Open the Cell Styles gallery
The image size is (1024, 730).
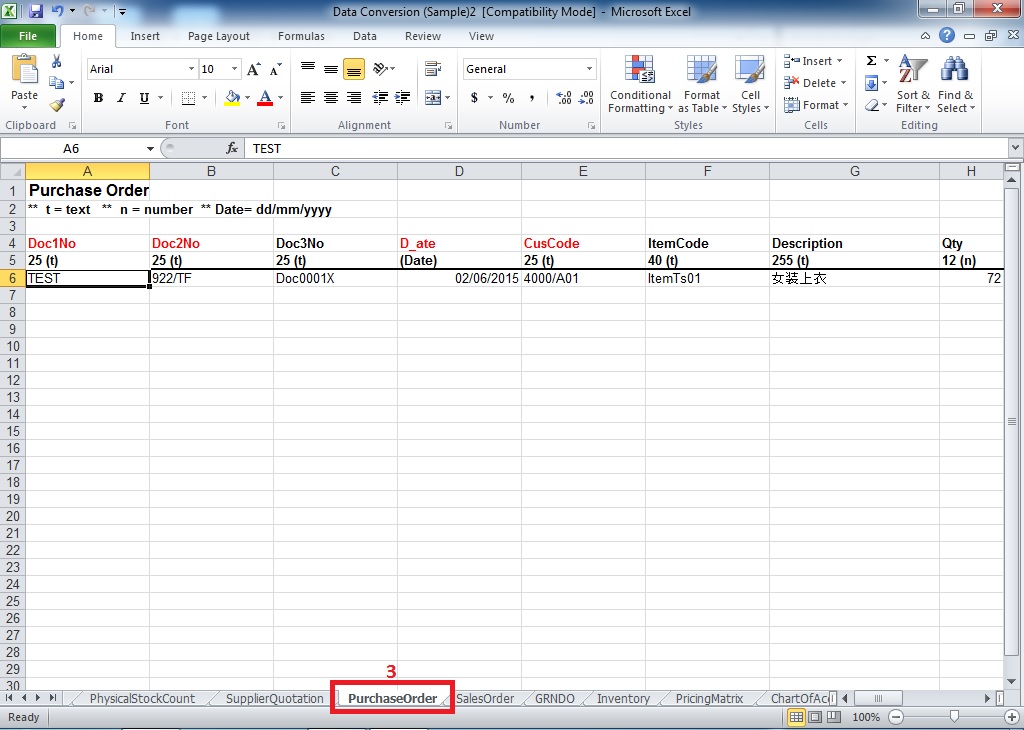click(749, 84)
